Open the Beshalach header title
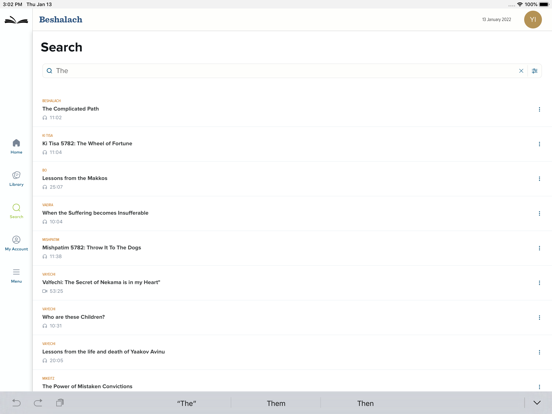Image resolution: width=552 pixels, height=414 pixels. click(61, 20)
